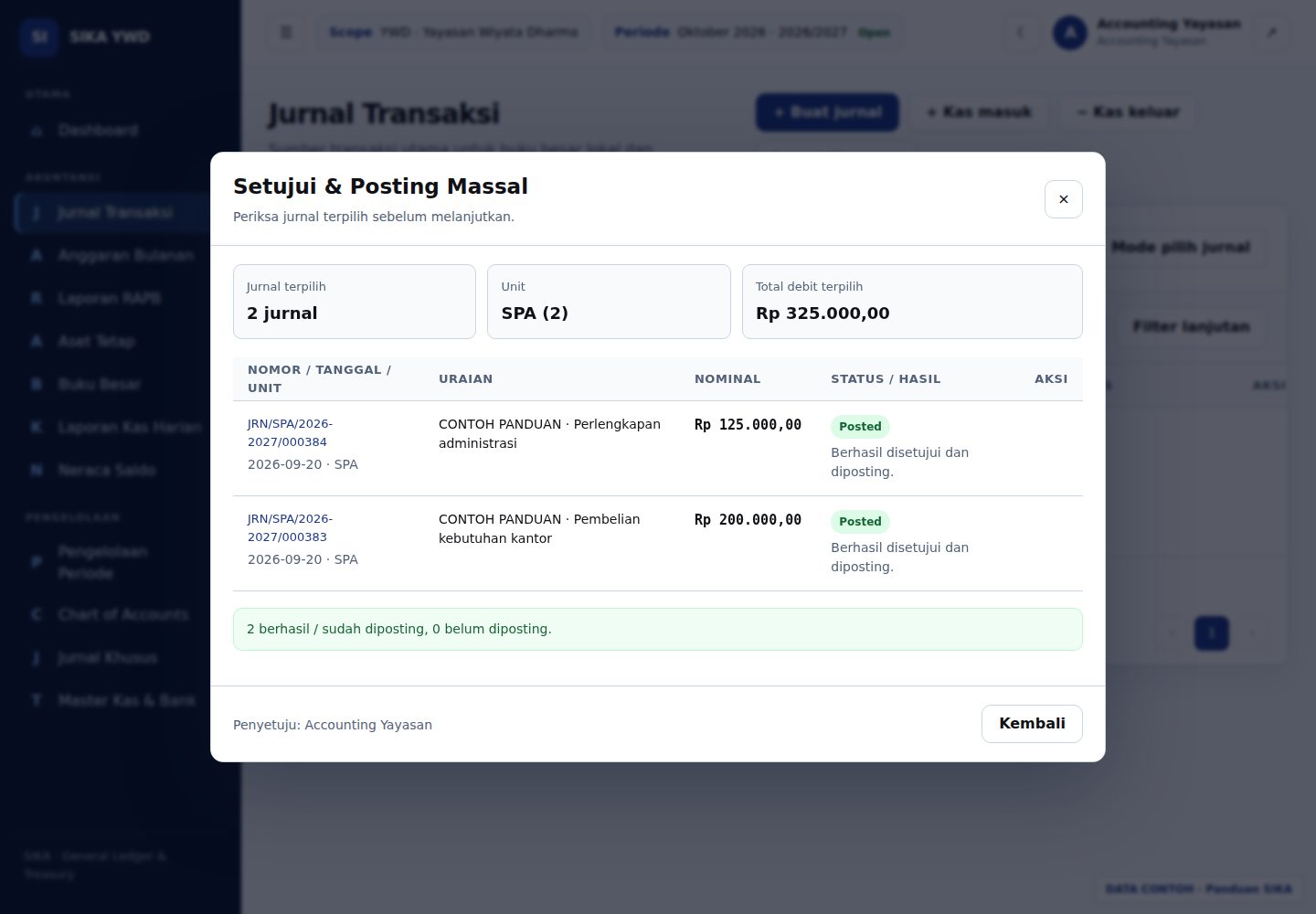Click uraian Pembelian kebutuhan kantor
Screen dimensions: 1316x914
pos(539,529)
